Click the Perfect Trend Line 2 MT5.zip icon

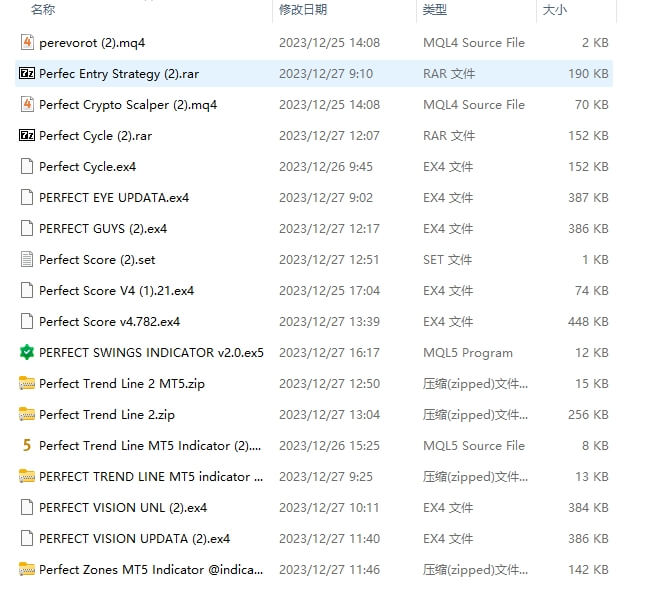click(x=27, y=383)
